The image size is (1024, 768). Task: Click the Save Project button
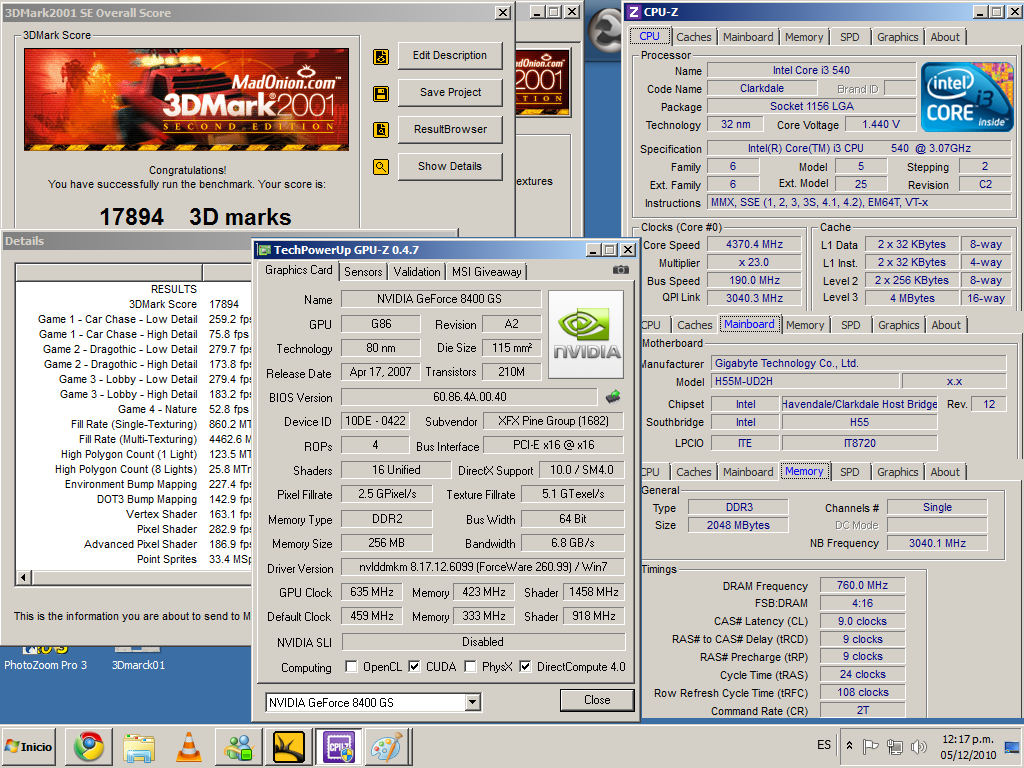click(x=450, y=93)
